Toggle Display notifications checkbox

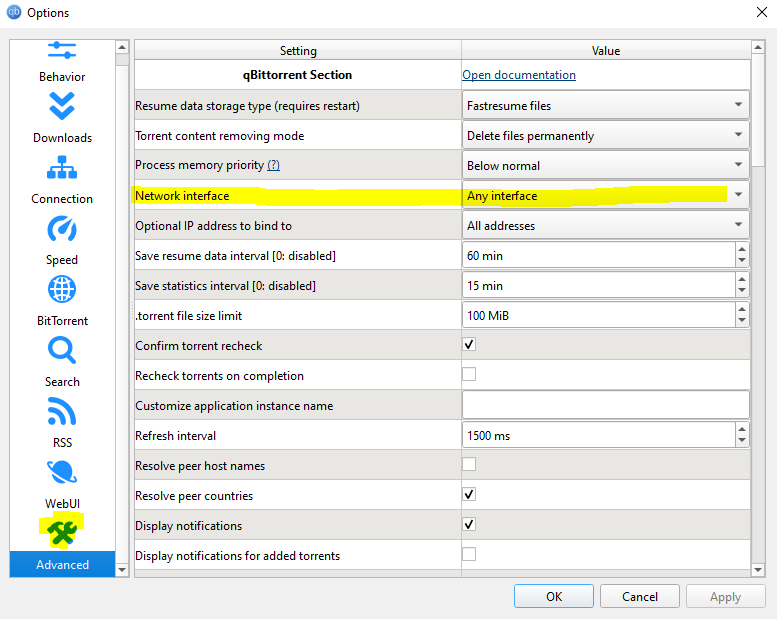(x=469, y=524)
